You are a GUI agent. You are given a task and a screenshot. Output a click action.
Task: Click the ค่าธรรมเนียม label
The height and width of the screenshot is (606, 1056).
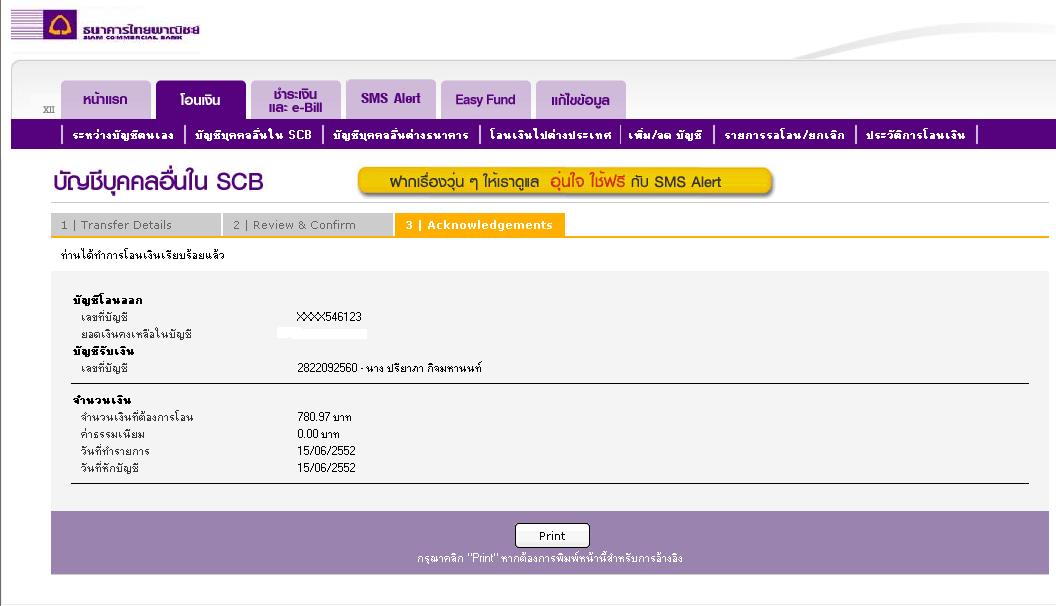coord(113,434)
